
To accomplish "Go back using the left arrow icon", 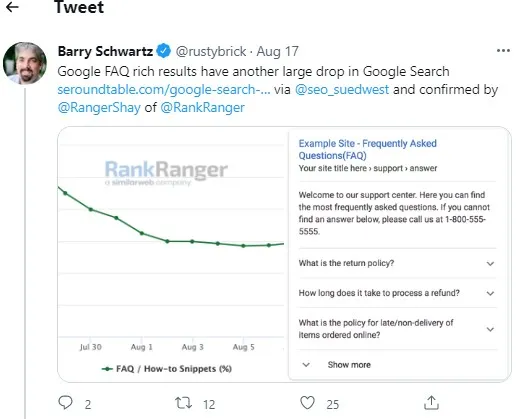I will (12, 7).
